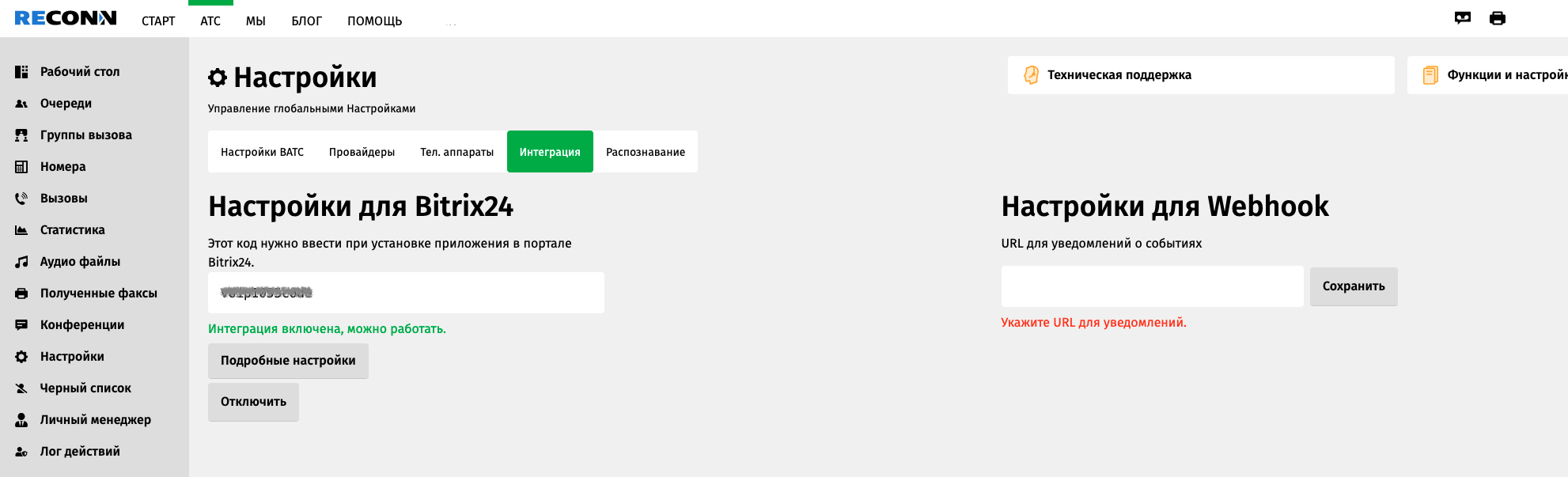Click the Функции и настройки document icon
The height and width of the screenshot is (477, 1568).
pos(1430,75)
